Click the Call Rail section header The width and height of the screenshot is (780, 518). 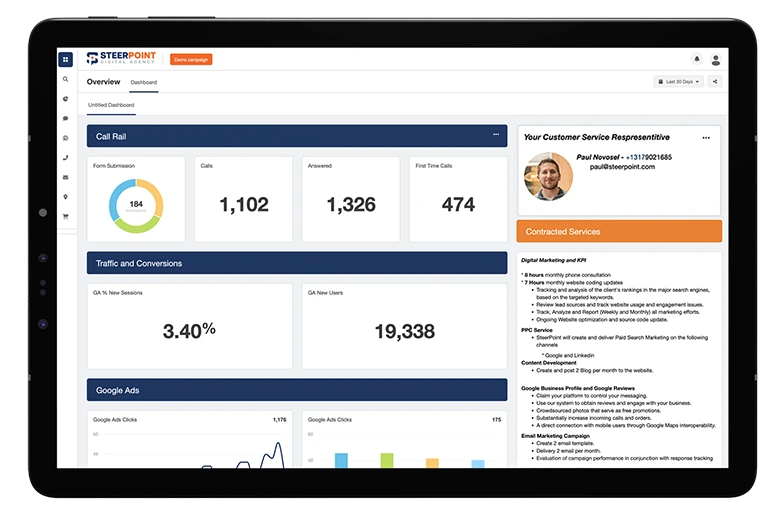pyautogui.click(x=297, y=136)
